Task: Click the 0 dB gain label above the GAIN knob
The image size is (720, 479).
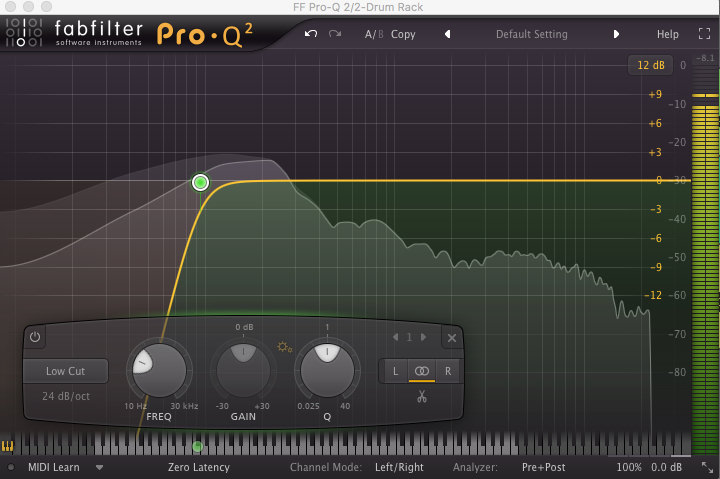Action: tap(244, 327)
